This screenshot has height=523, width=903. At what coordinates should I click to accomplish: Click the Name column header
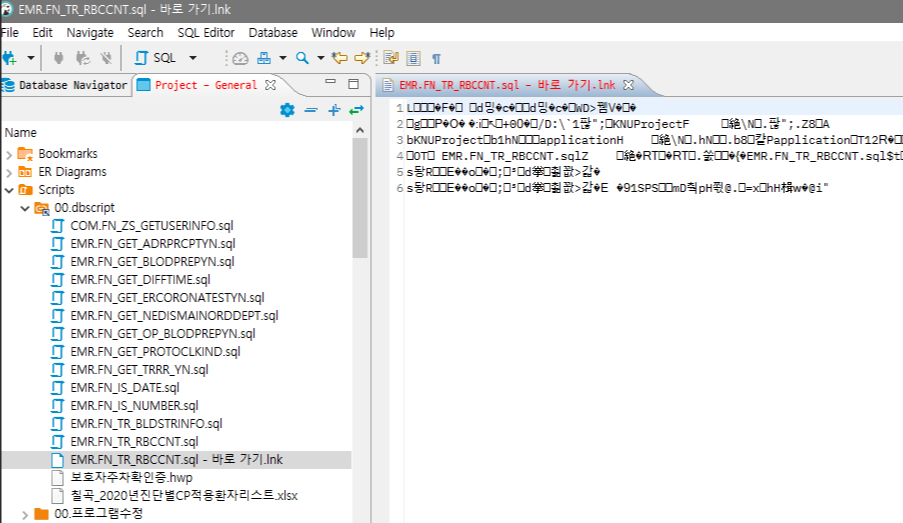[x=21, y=132]
